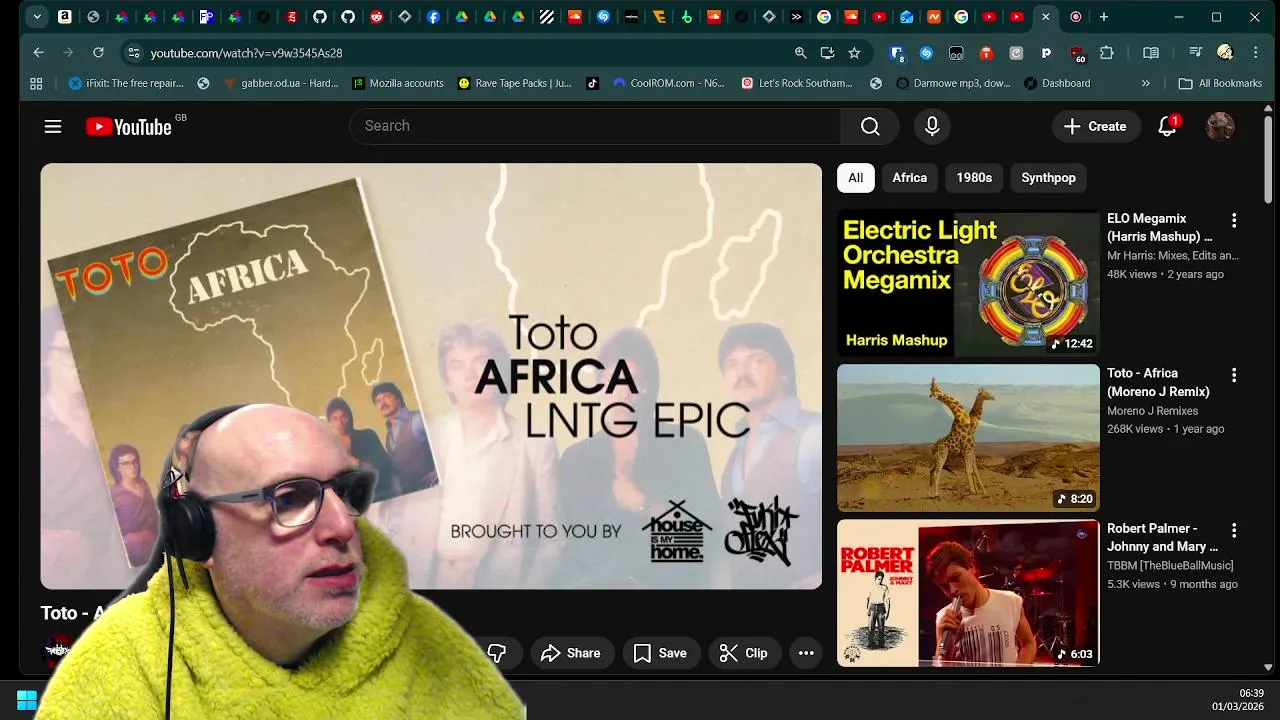
Task: Open media controls icon in Chrome toolbar
Action: coord(1195,53)
